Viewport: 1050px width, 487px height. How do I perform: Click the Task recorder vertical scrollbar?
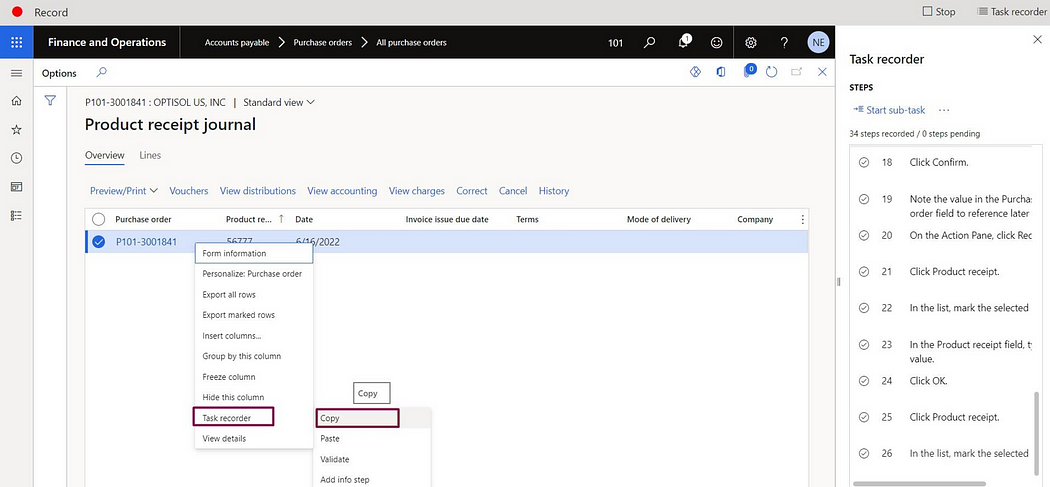[1037, 435]
